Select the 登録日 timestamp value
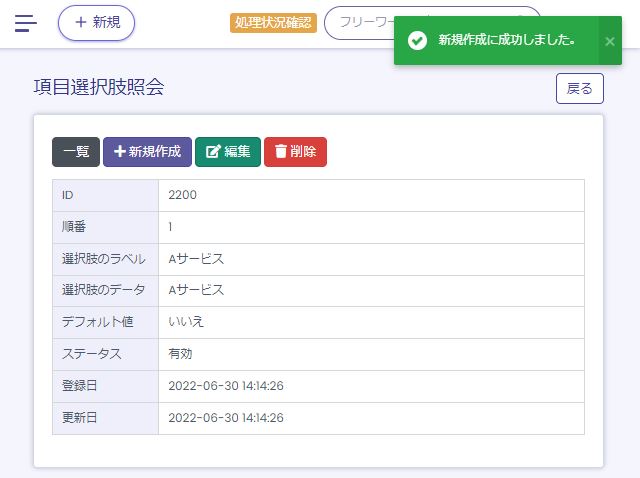 click(226, 386)
